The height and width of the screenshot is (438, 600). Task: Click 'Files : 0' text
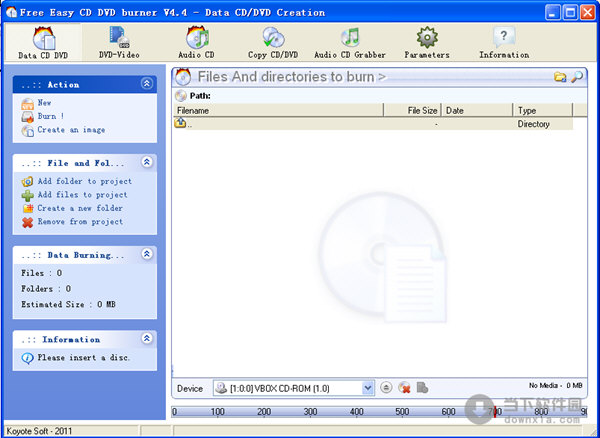pyautogui.click(x=41, y=273)
